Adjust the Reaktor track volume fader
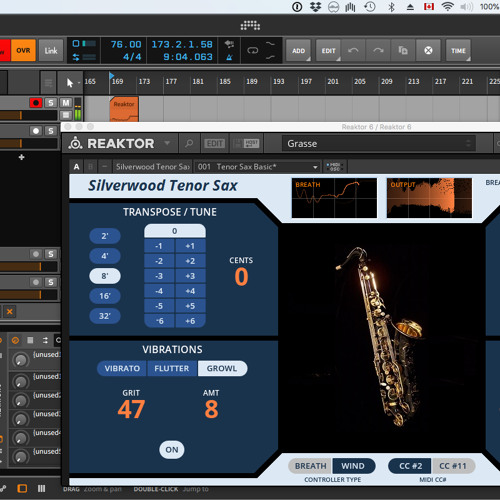The image size is (500, 500). point(29,115)
